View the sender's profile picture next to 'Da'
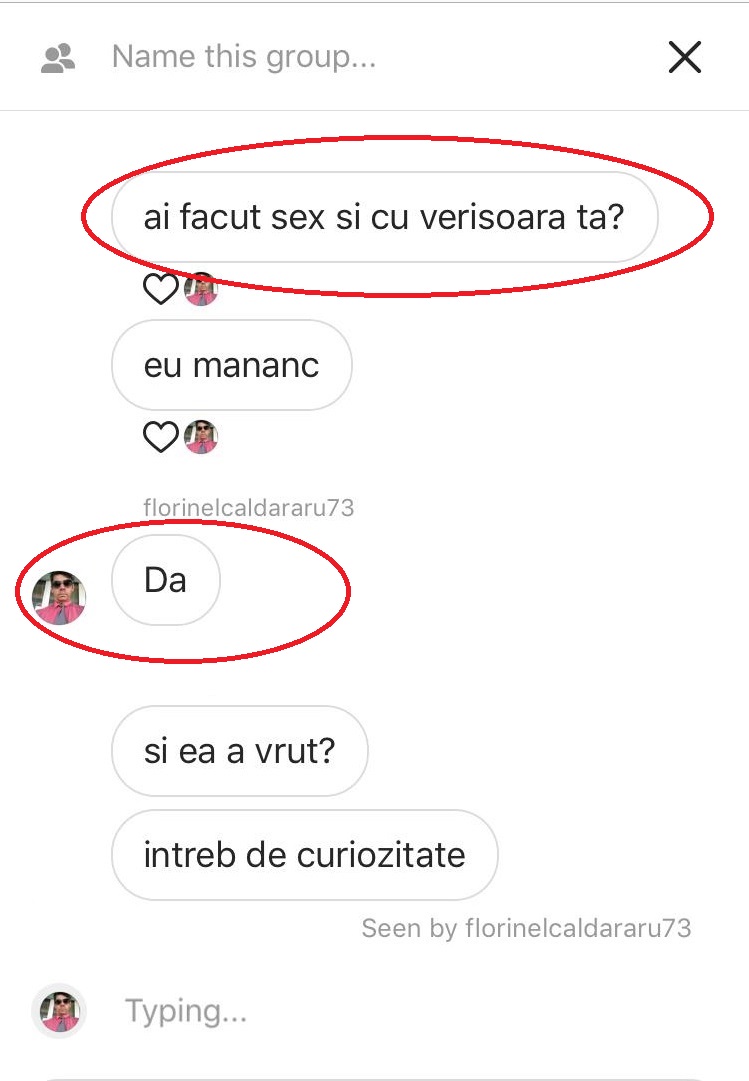 59,597
